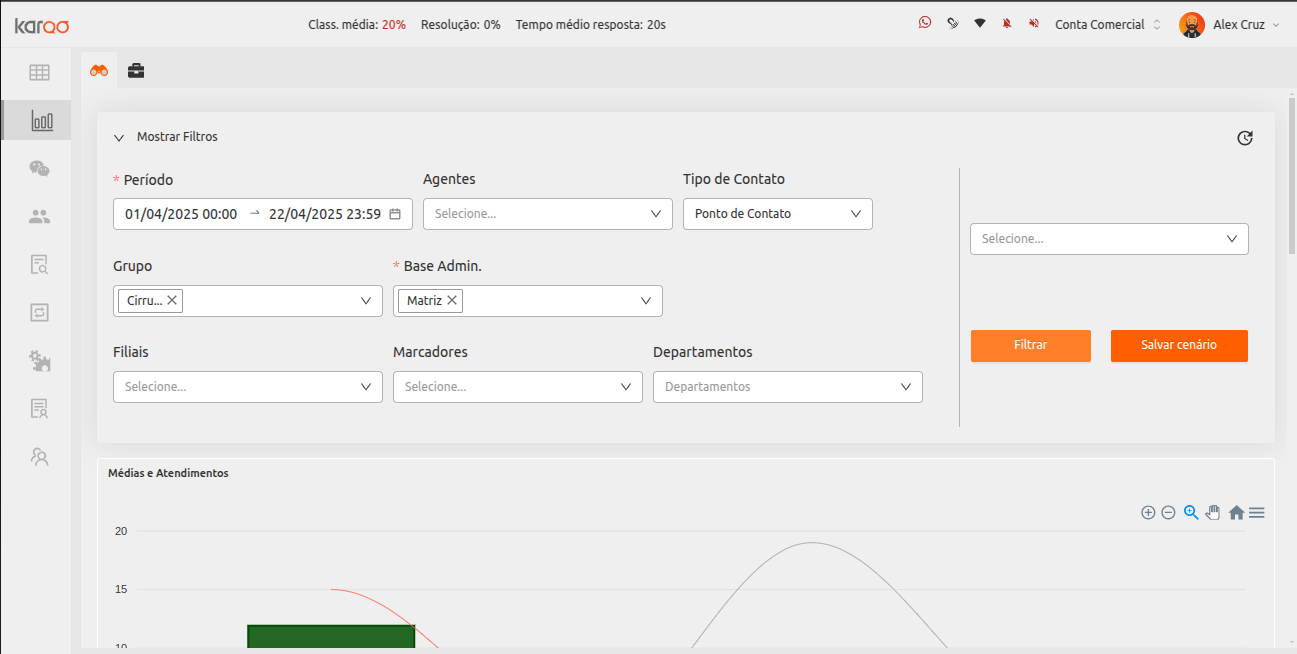This screenshot has height=654, width=1297.
Task: Open the Conta Comercial account selector
Action: [x=1108, y=24]
